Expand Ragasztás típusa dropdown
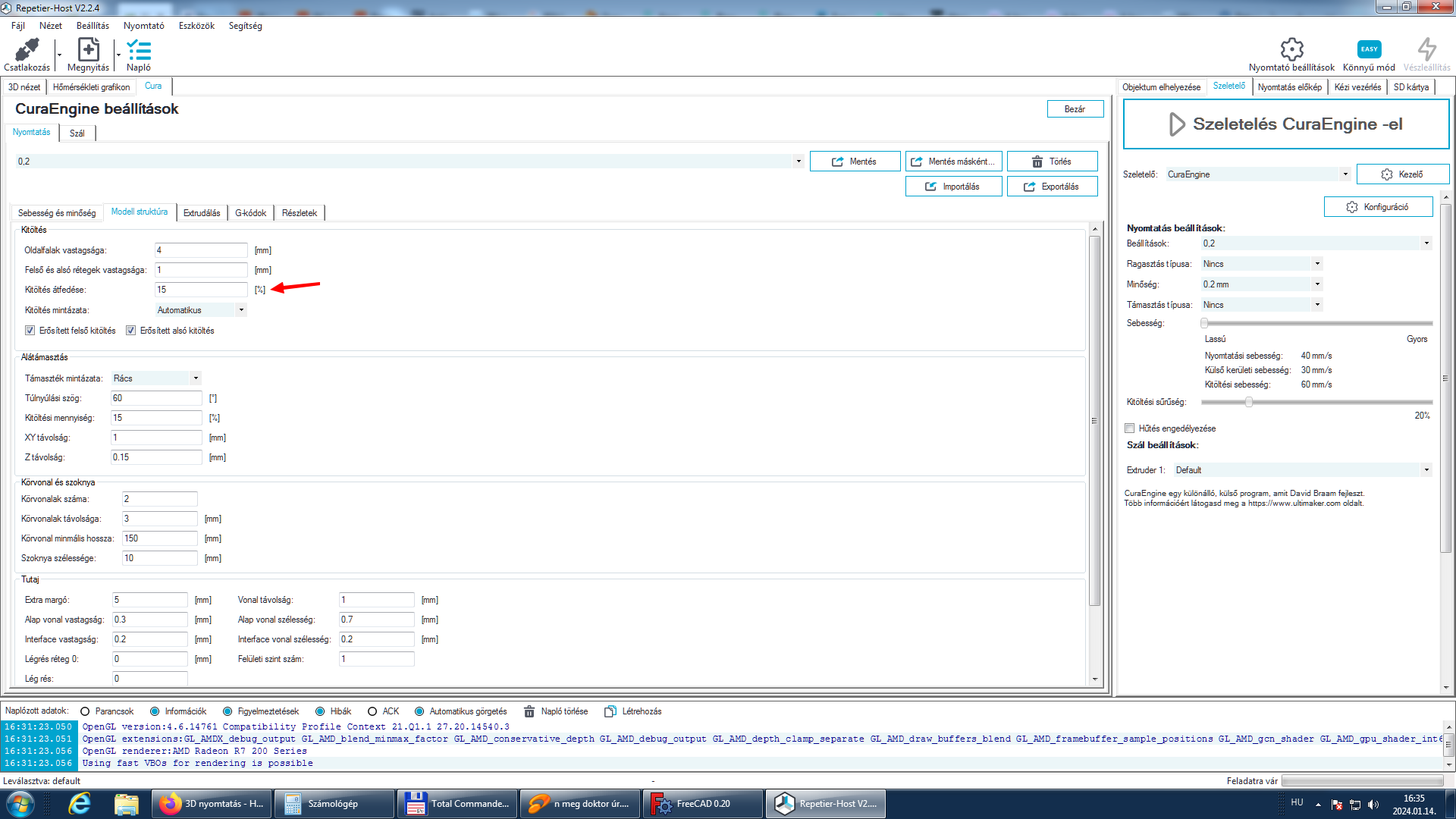 tap(1317, 264)
